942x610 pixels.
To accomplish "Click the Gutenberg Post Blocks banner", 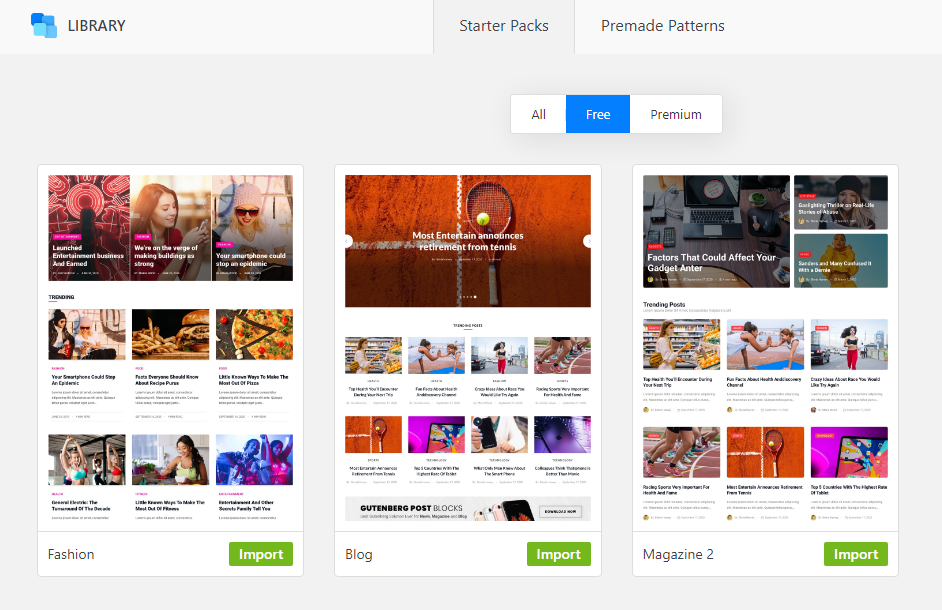I will [x=468, y=509].
